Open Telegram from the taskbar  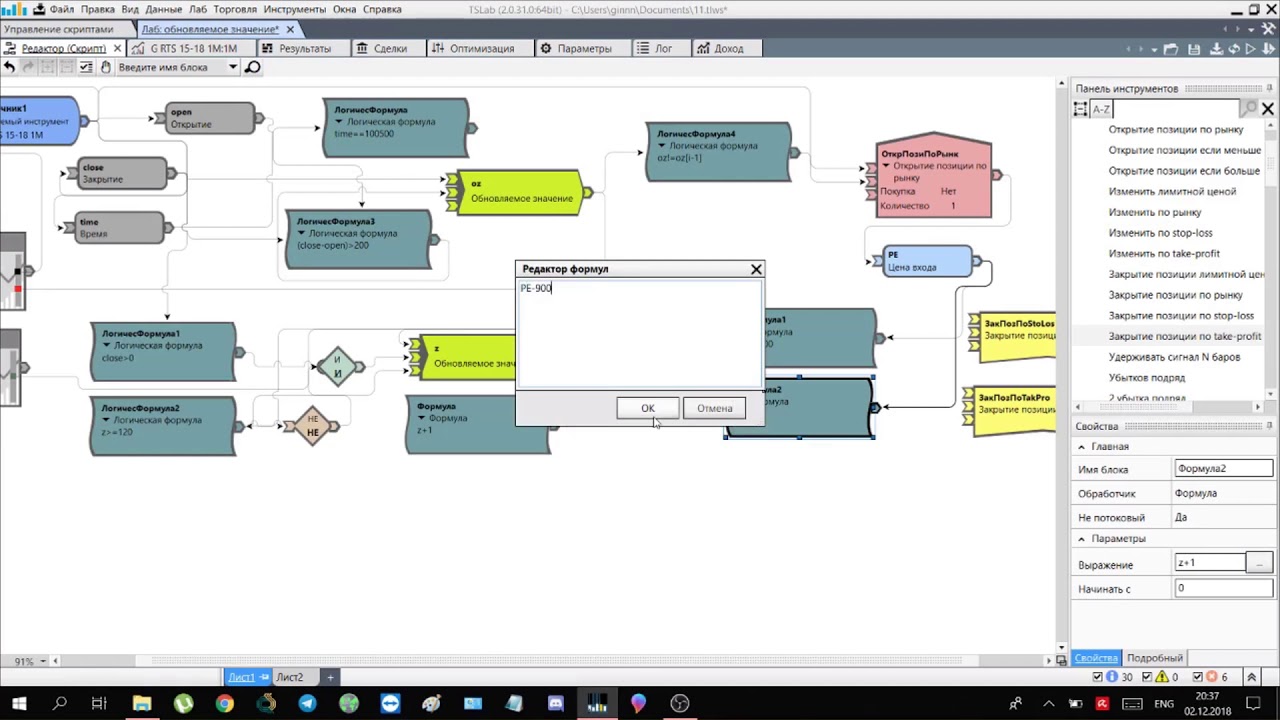(x=307, y=703)
